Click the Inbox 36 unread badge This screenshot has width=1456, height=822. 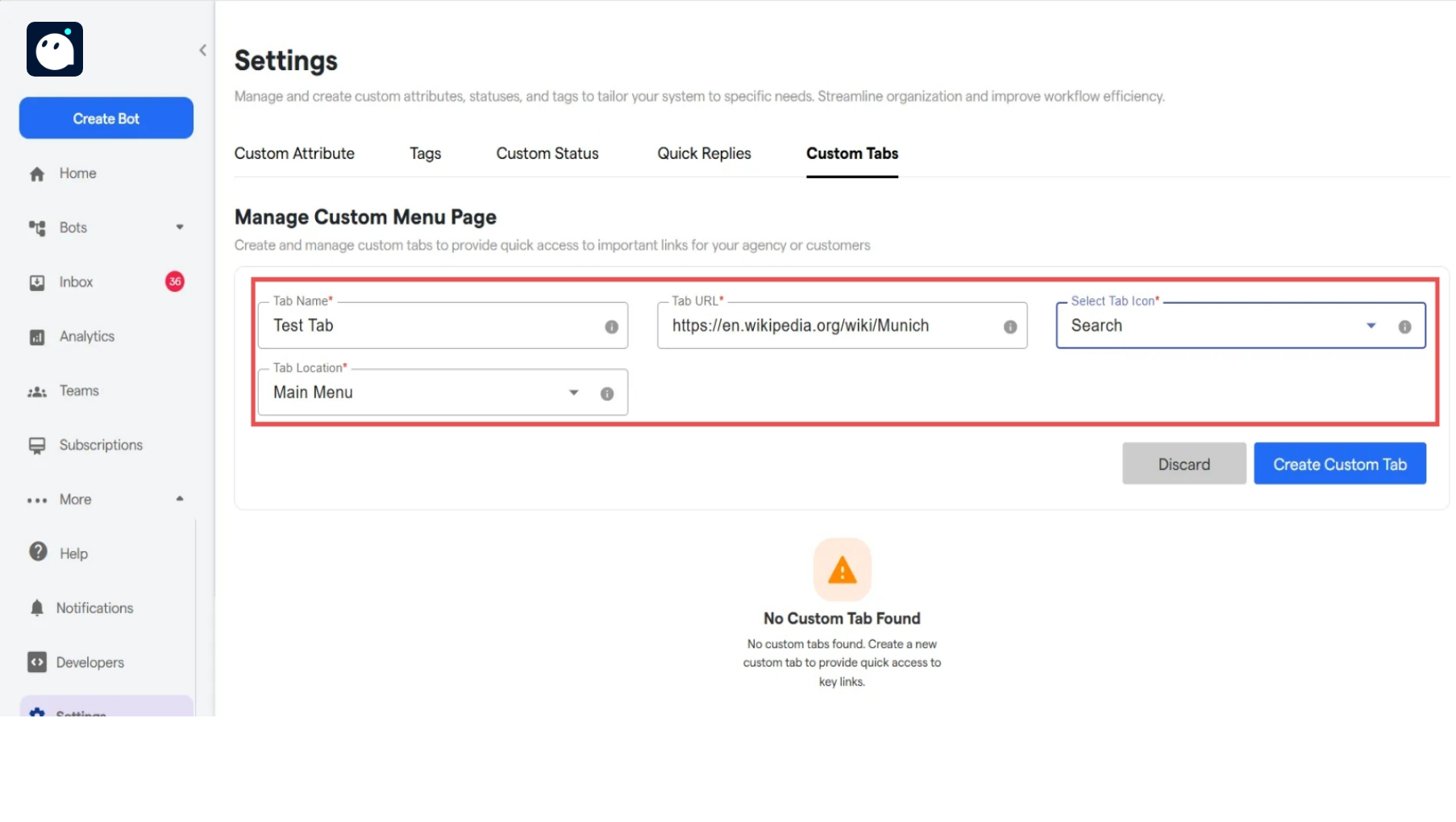(x=175, y=281)
